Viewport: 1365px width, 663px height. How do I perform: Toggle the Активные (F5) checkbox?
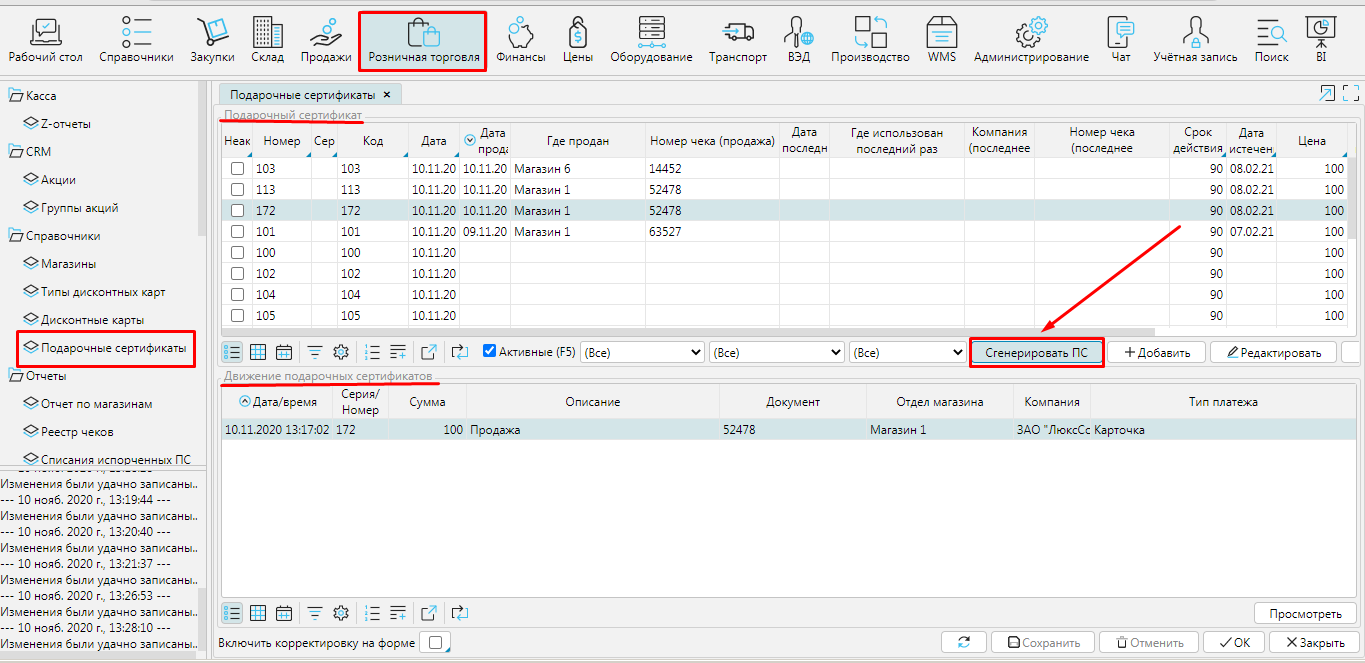[489, 351]
